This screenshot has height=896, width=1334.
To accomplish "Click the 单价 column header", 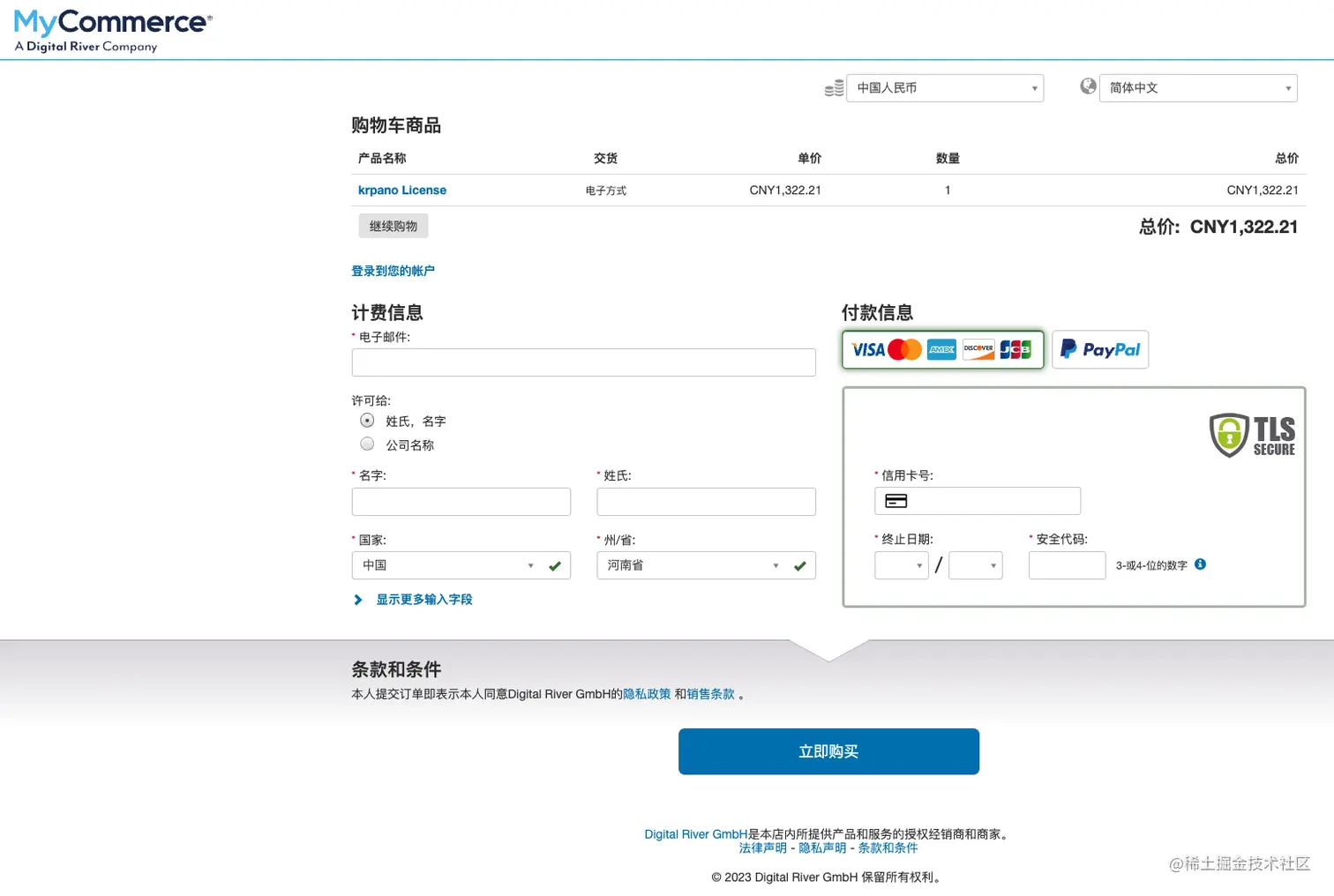I will click(809, 159).
